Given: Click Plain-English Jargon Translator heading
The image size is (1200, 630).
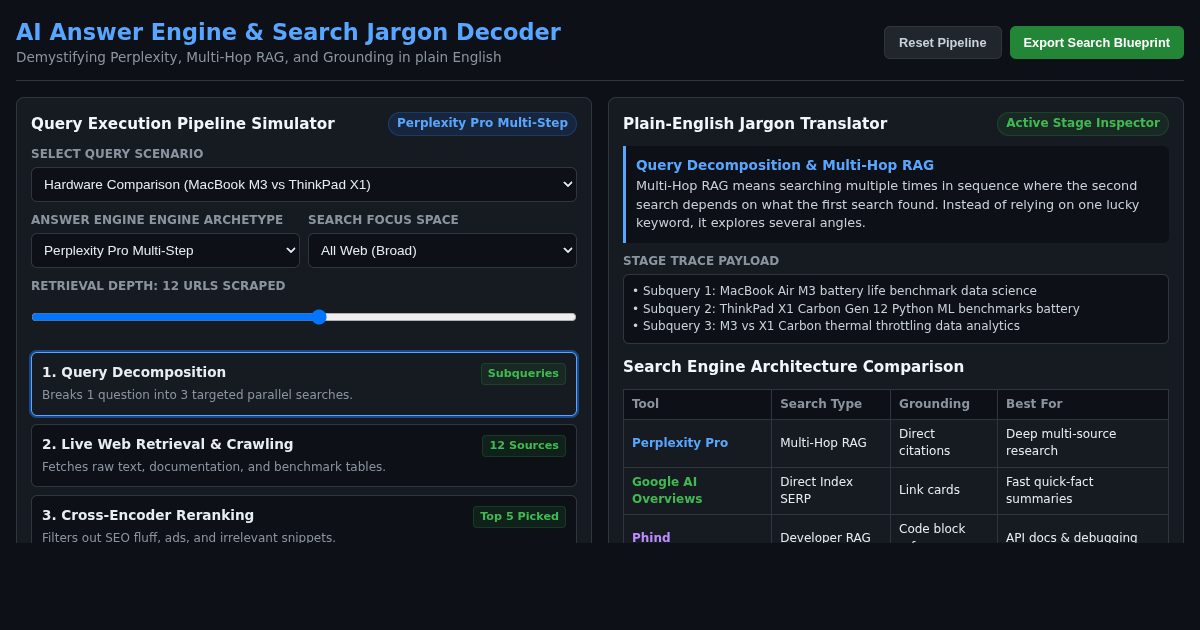Looking at the screenshot, I should pyautogui.click(x=755, y=124).
